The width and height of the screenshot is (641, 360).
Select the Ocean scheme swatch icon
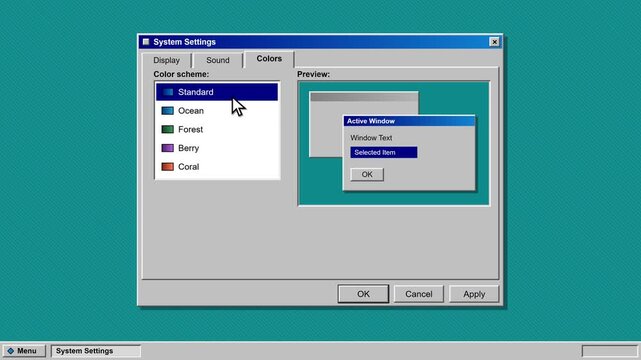pos(168,111)
